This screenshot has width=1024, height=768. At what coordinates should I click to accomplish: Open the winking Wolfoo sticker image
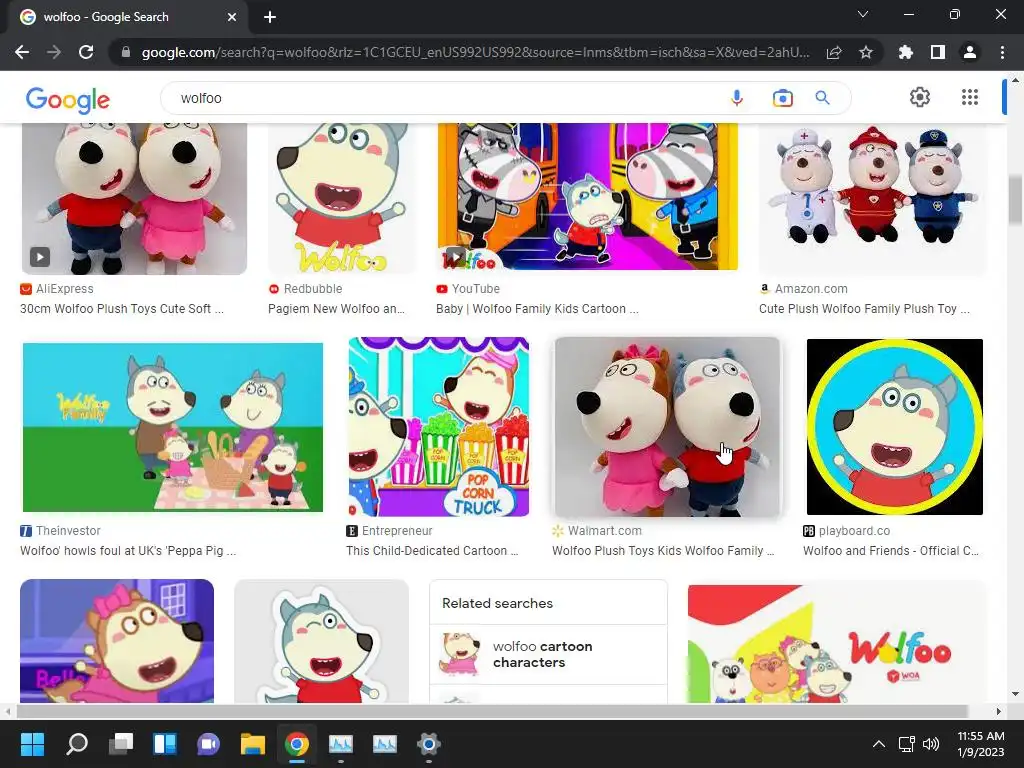(x=321, y=641)
